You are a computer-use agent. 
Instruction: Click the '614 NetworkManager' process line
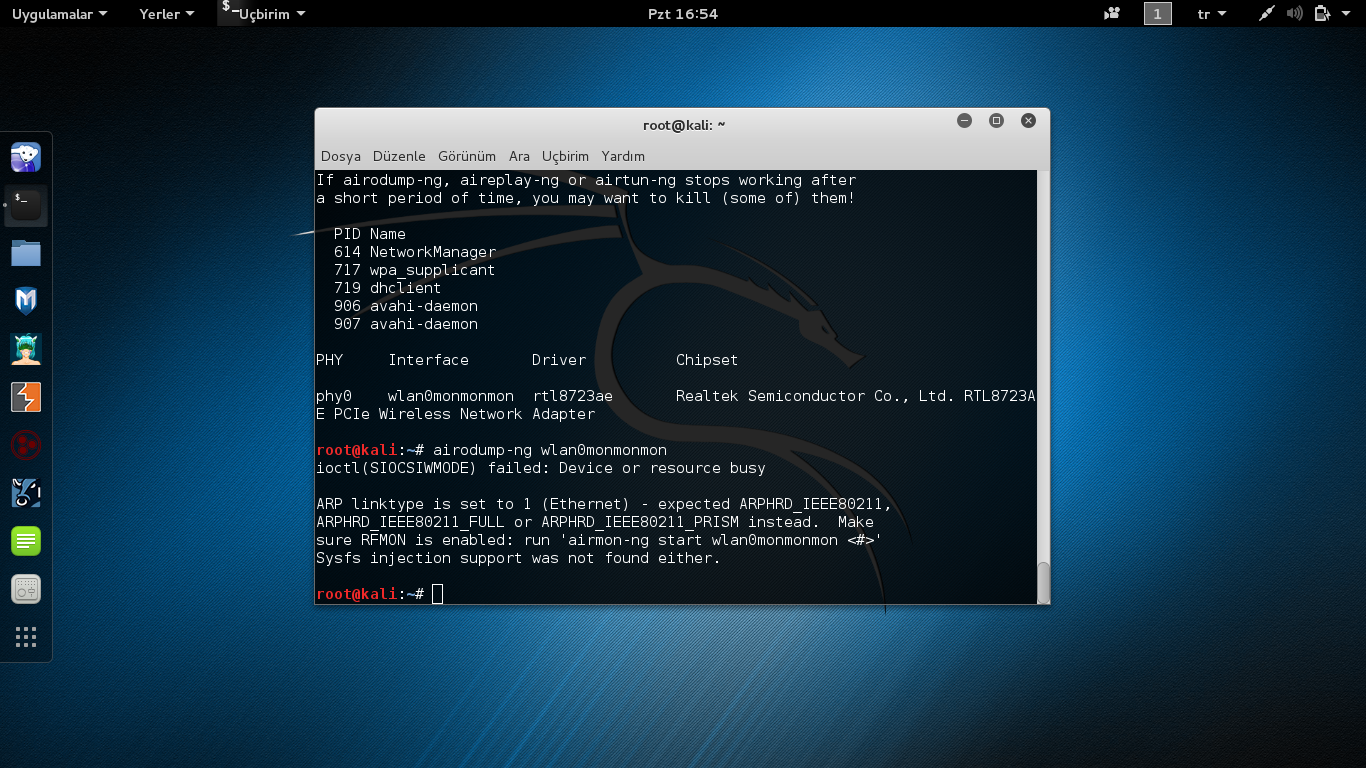coord(415,252)
